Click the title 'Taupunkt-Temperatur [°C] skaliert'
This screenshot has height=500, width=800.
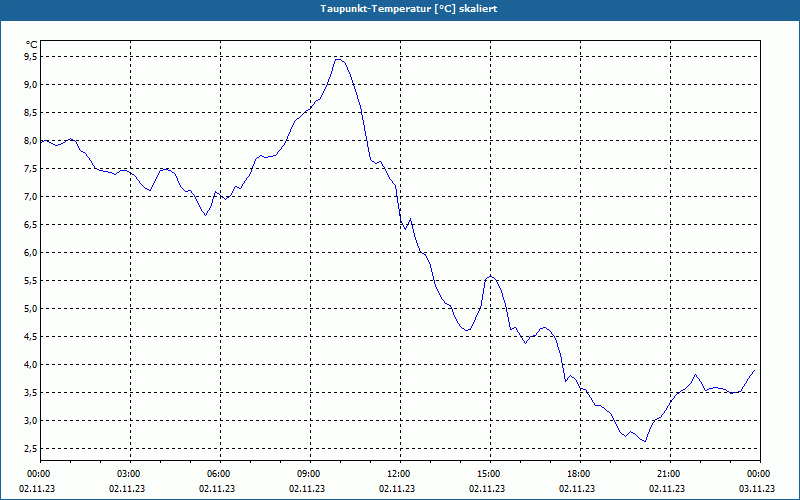tap(409, 9)
